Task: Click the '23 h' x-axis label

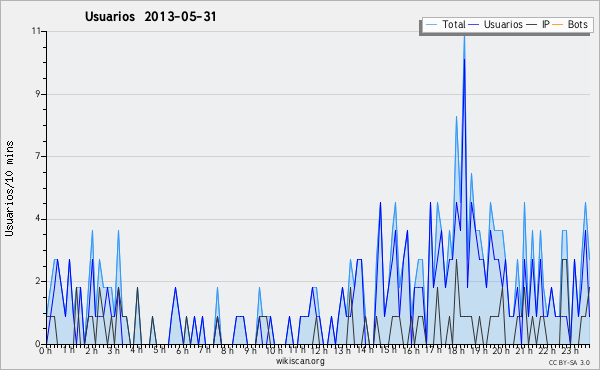Action: point(570,350)
